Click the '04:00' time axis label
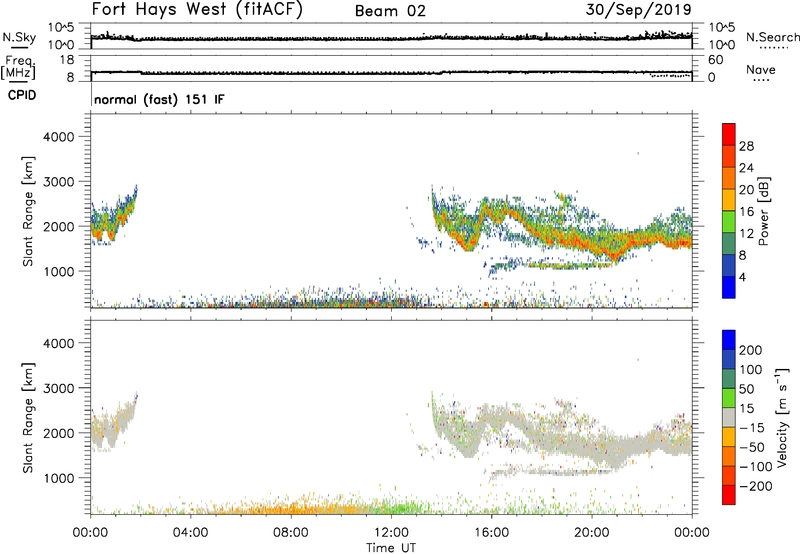 point(190,533)
